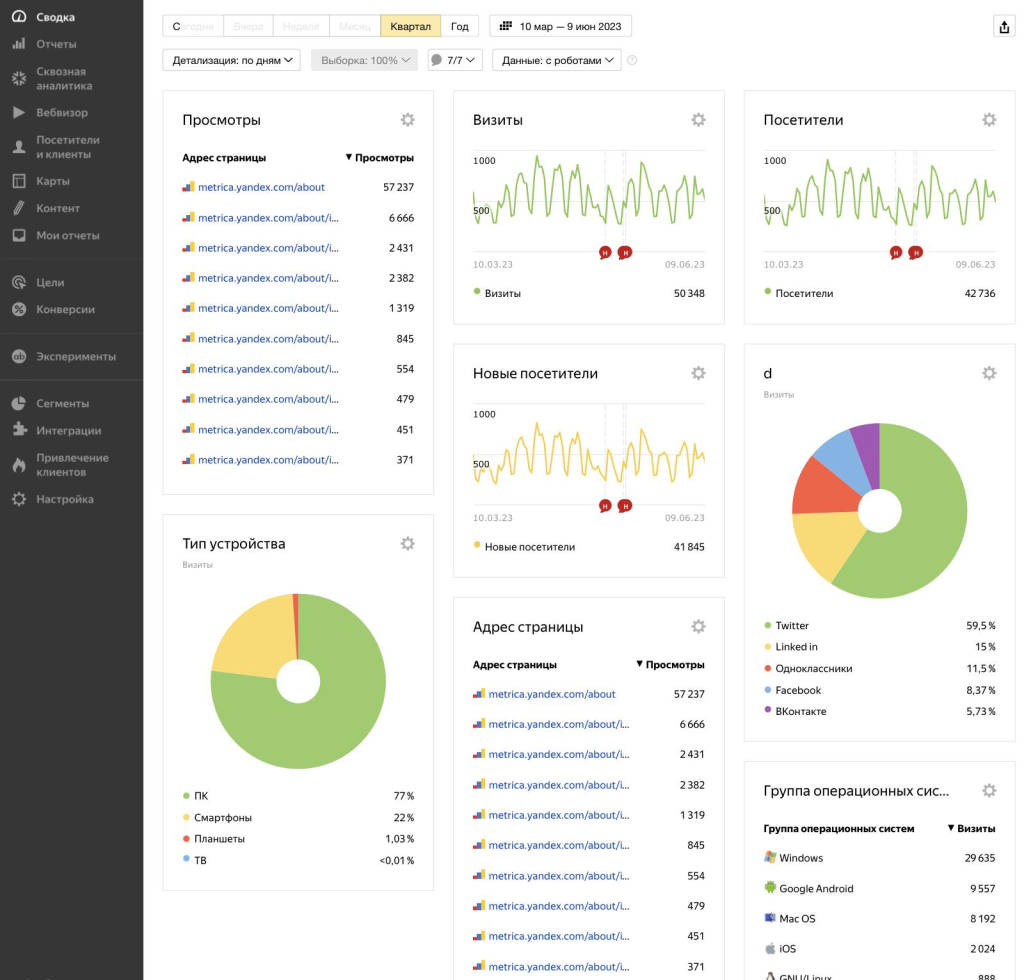Screen dimensions: 1024x980
Task: Select the Квартал period tab
Action: pyautogui.click(x=410, y=26)
